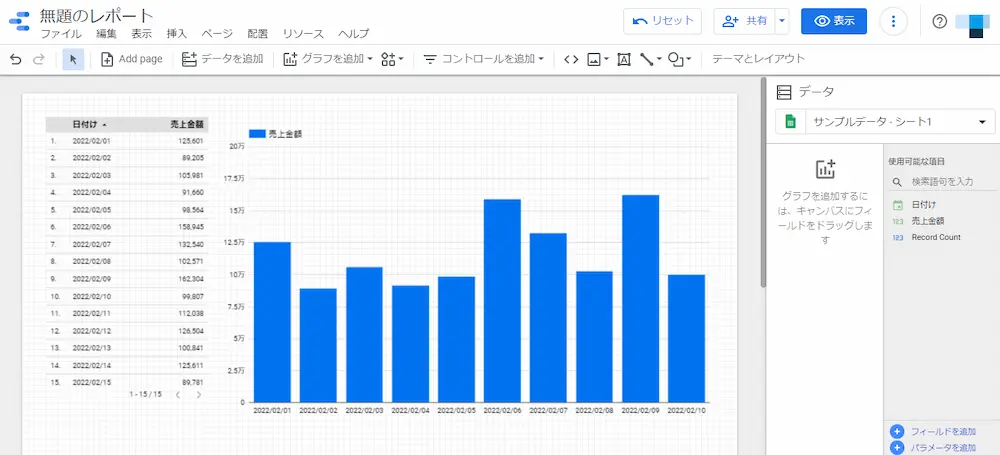Open the ファイル menu
This screenshot has height=455, width=1000.
(60, 34)
